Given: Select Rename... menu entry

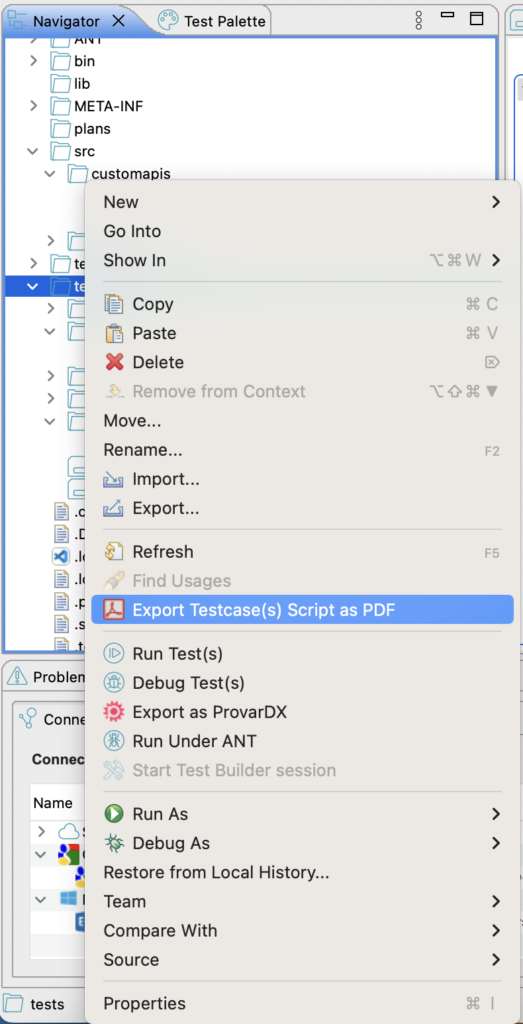Looking at the screenshot, I should 302,450.
